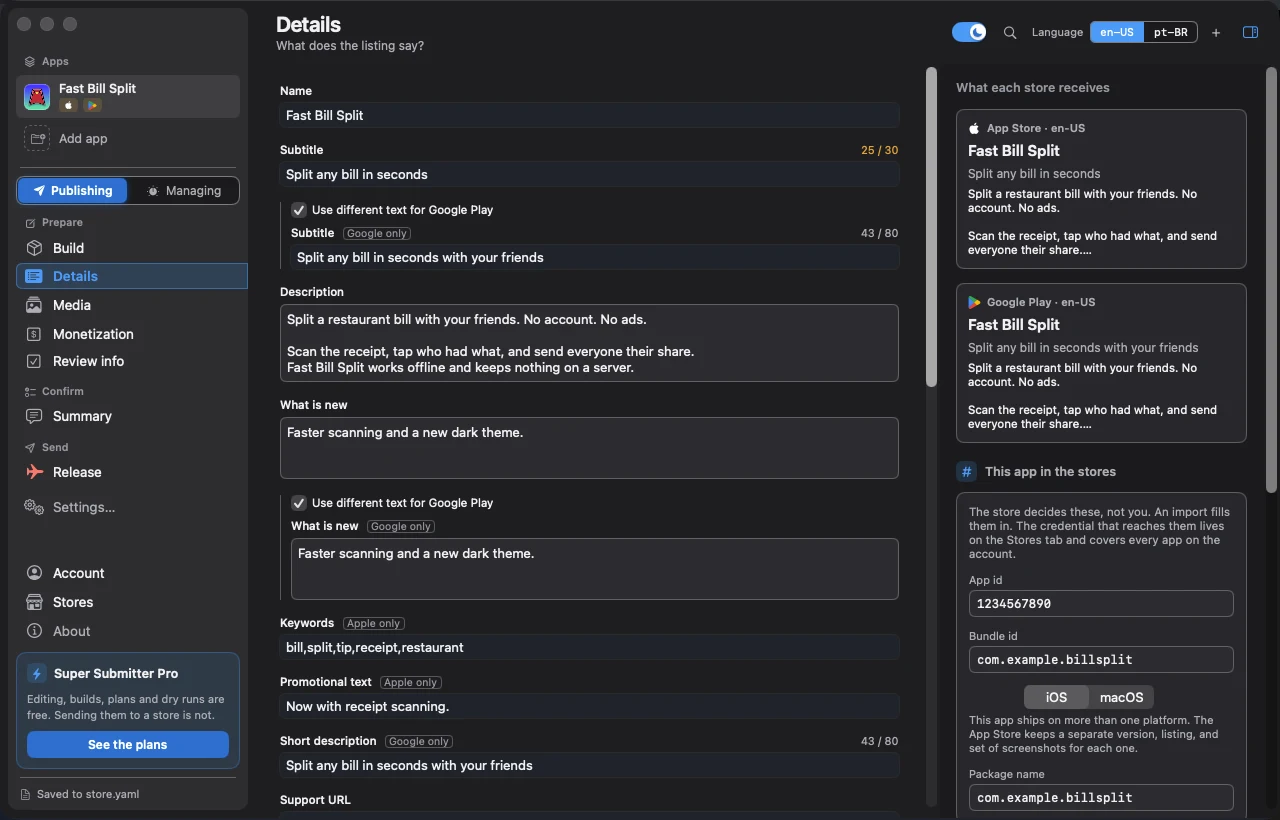The width and height of the screenshot is (1280, 820).
Task: Click the Publishing paper-plane icon
Action: [x=39, y=191]
